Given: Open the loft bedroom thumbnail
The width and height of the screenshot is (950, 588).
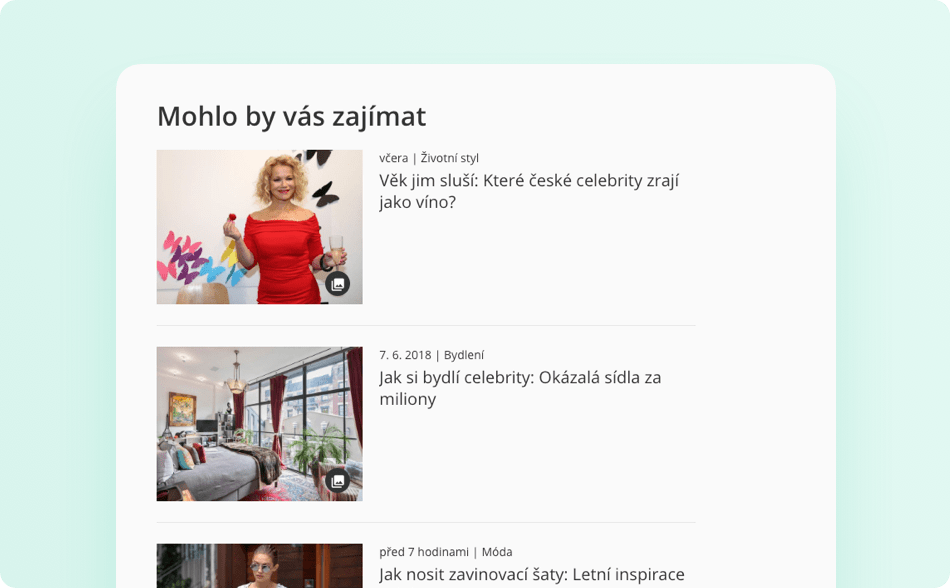Looking at the screenshot, I should click(259, 423).
